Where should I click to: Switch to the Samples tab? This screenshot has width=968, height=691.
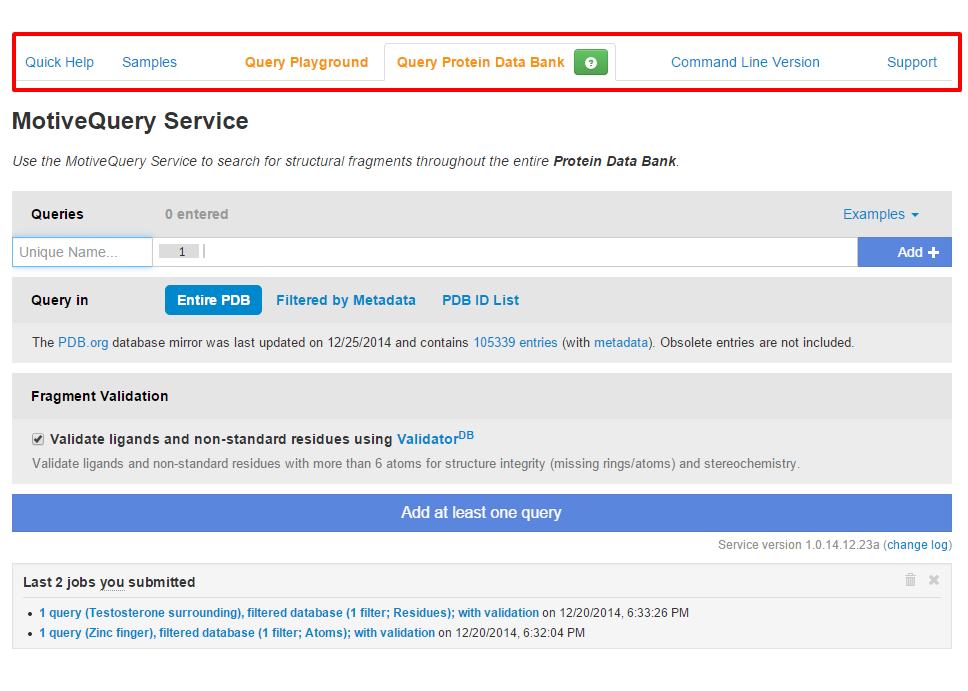[149, 62]
